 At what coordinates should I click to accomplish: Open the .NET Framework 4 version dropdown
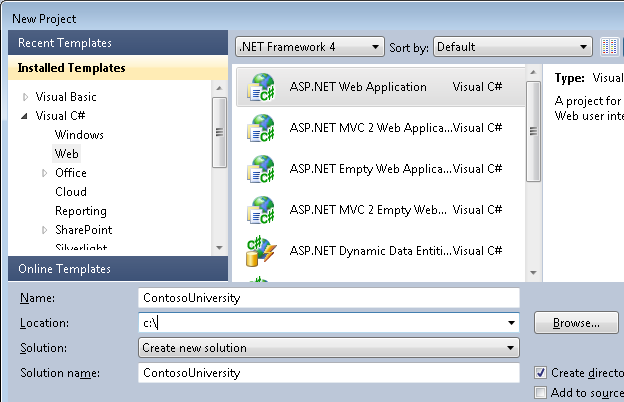tap(309, 47)
